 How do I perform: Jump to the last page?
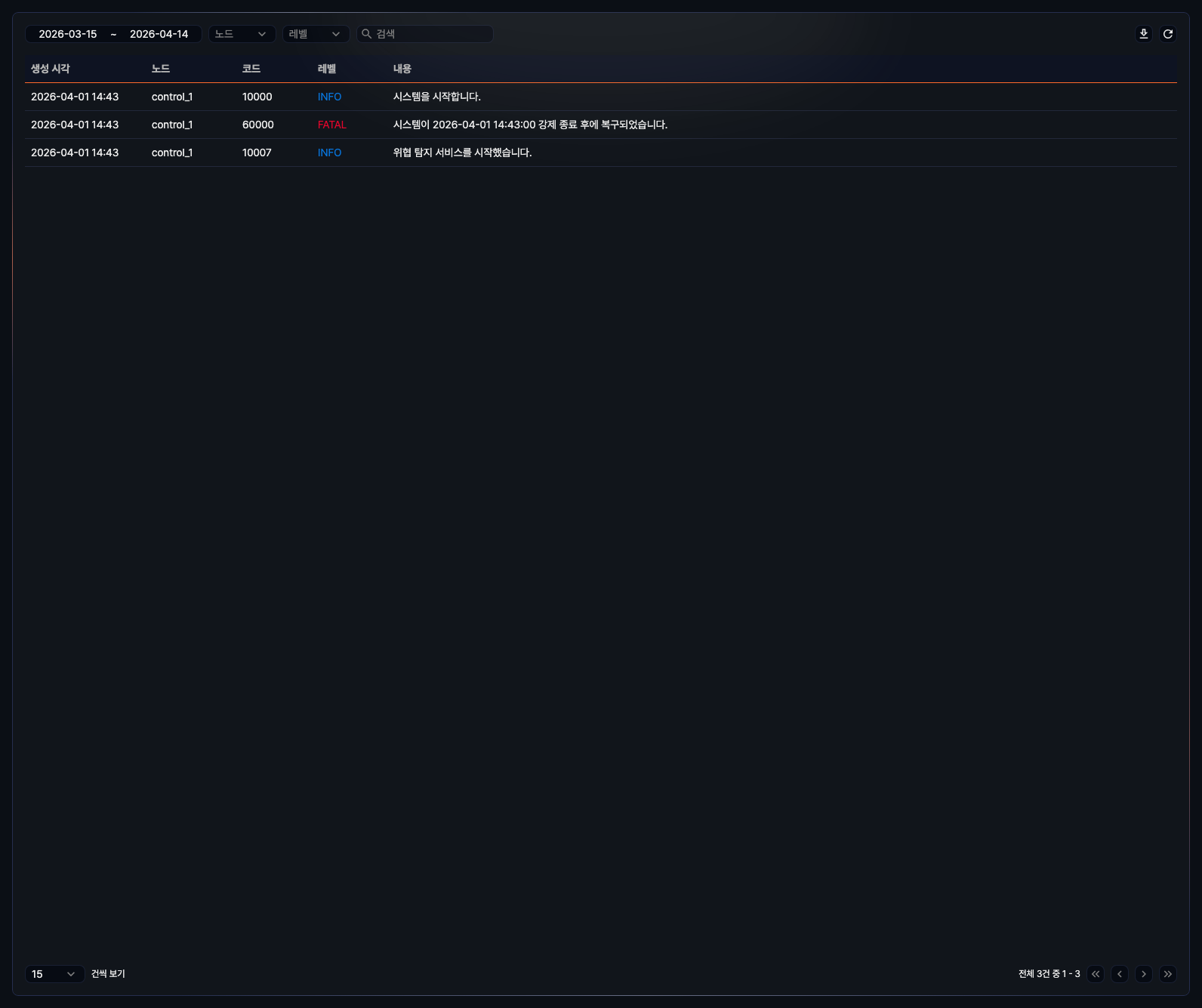click(x=1168, y=974)
